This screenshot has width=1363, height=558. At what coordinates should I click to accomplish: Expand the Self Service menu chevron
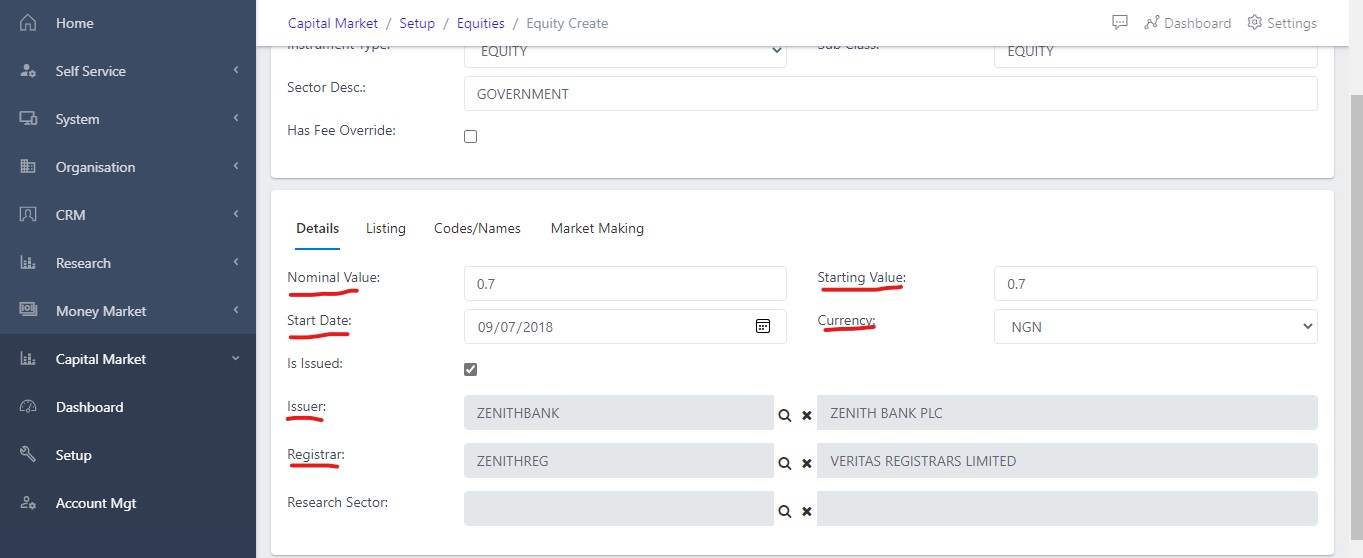coord(236,71)
